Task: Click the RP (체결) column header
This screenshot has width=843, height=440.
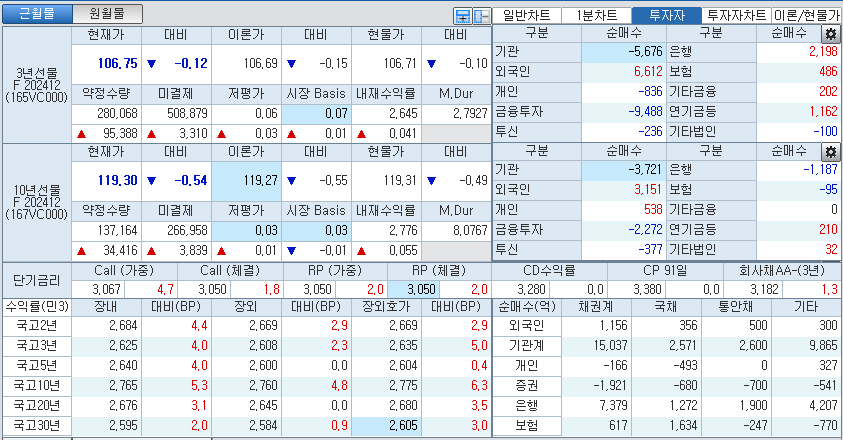Action: 439,271
